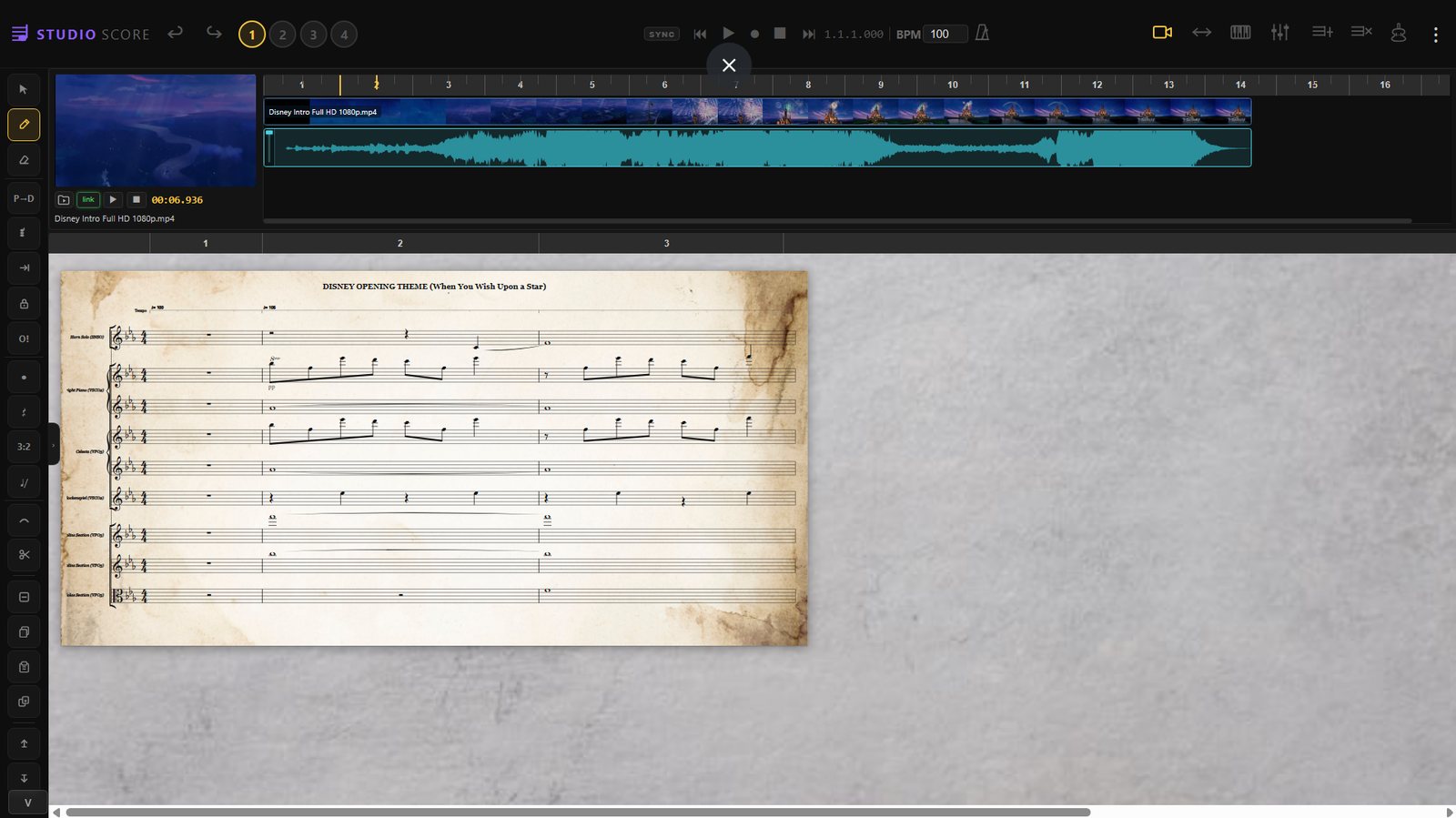
Task: Select voice layer 2
Action: (x=283, y=35)
